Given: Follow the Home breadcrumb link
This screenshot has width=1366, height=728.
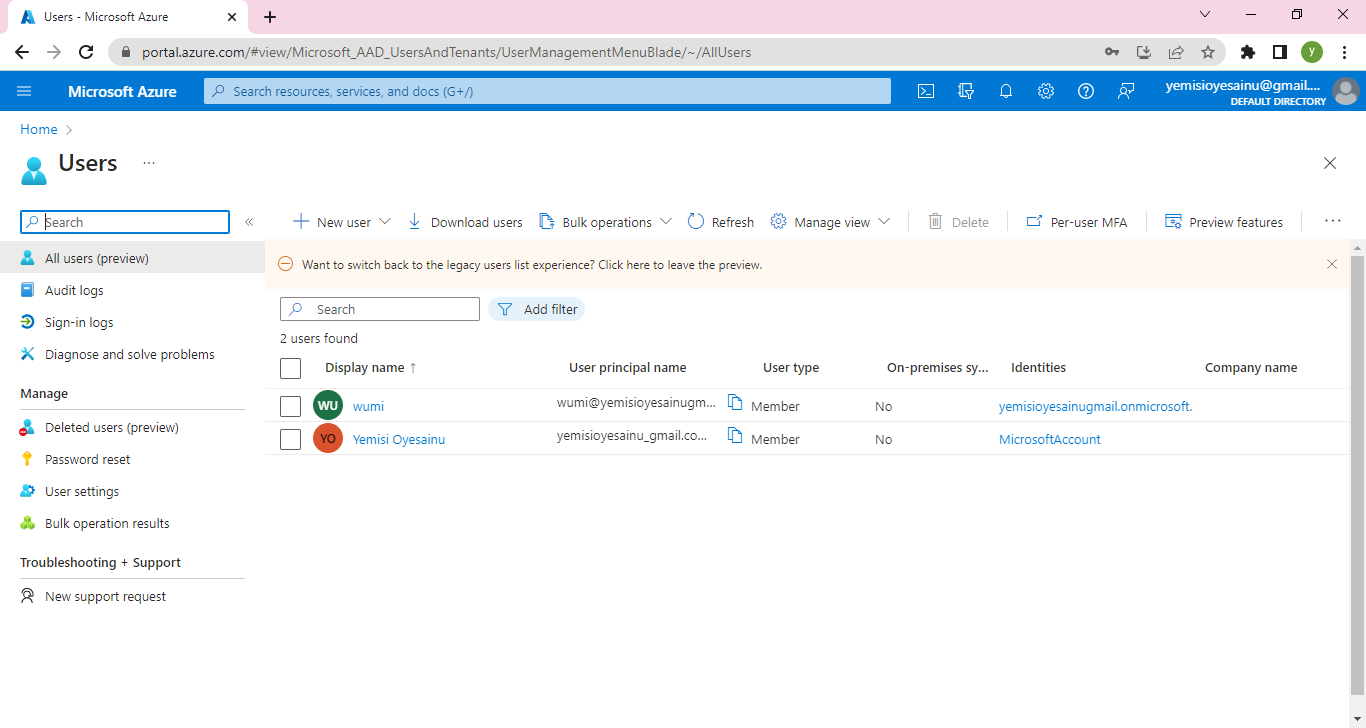Looking at the screenshot, I should click(x=39, y=129).
